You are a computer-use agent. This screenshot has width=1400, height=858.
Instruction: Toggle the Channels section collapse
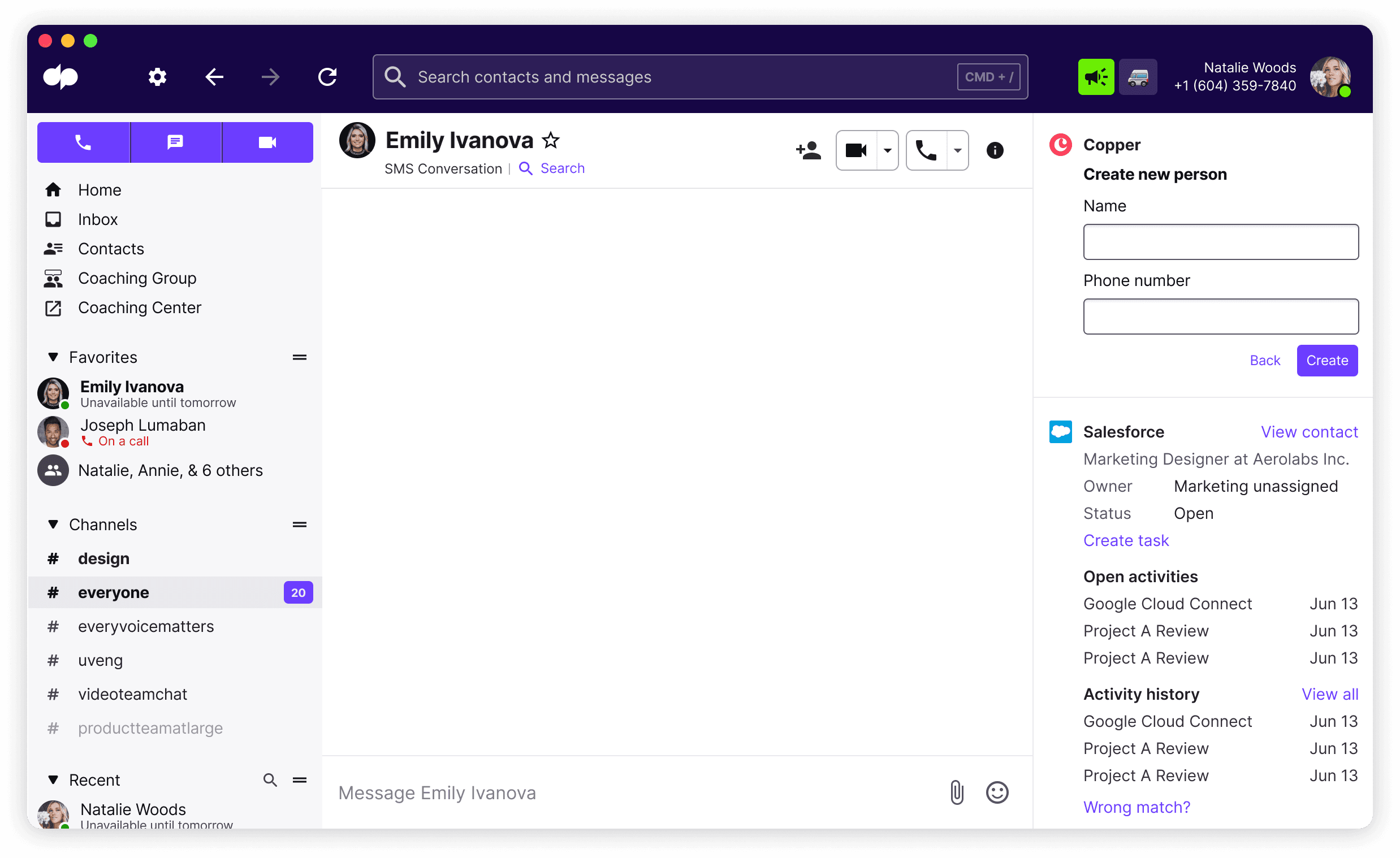[x=52, y=525]
